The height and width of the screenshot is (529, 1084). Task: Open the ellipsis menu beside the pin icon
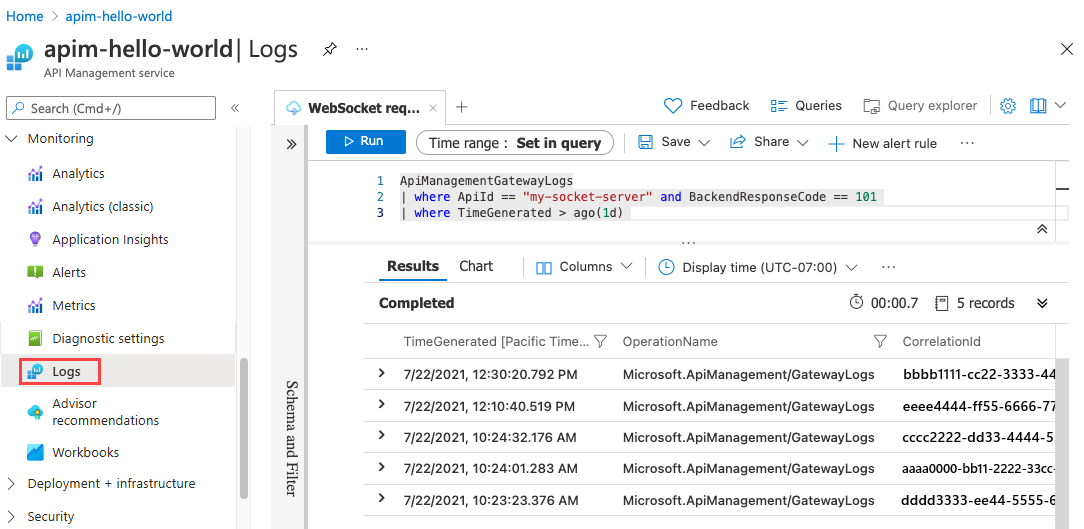pyautogui.click(x=362, y=50)
